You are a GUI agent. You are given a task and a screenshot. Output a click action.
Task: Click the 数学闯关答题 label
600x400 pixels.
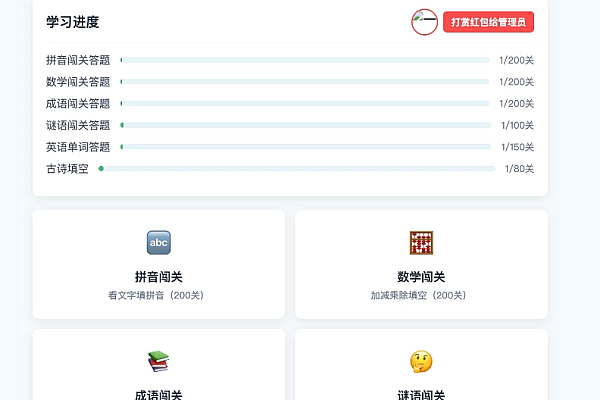(x=78, y=82)
